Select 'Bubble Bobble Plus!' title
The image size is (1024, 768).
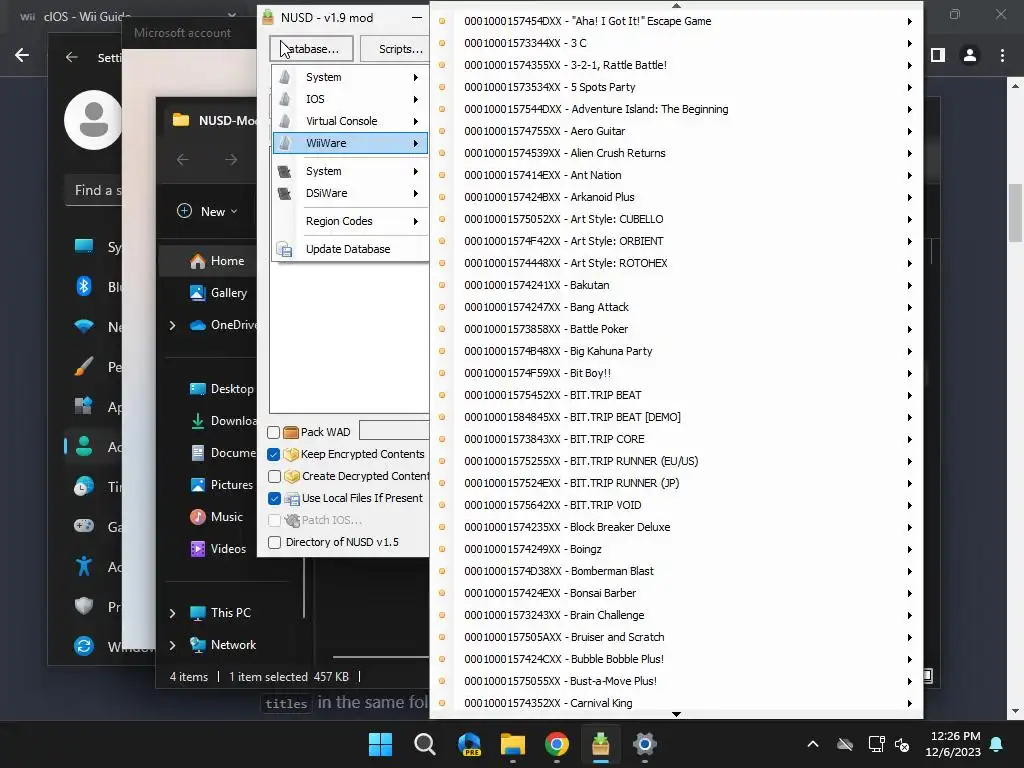tap(617, 660)
